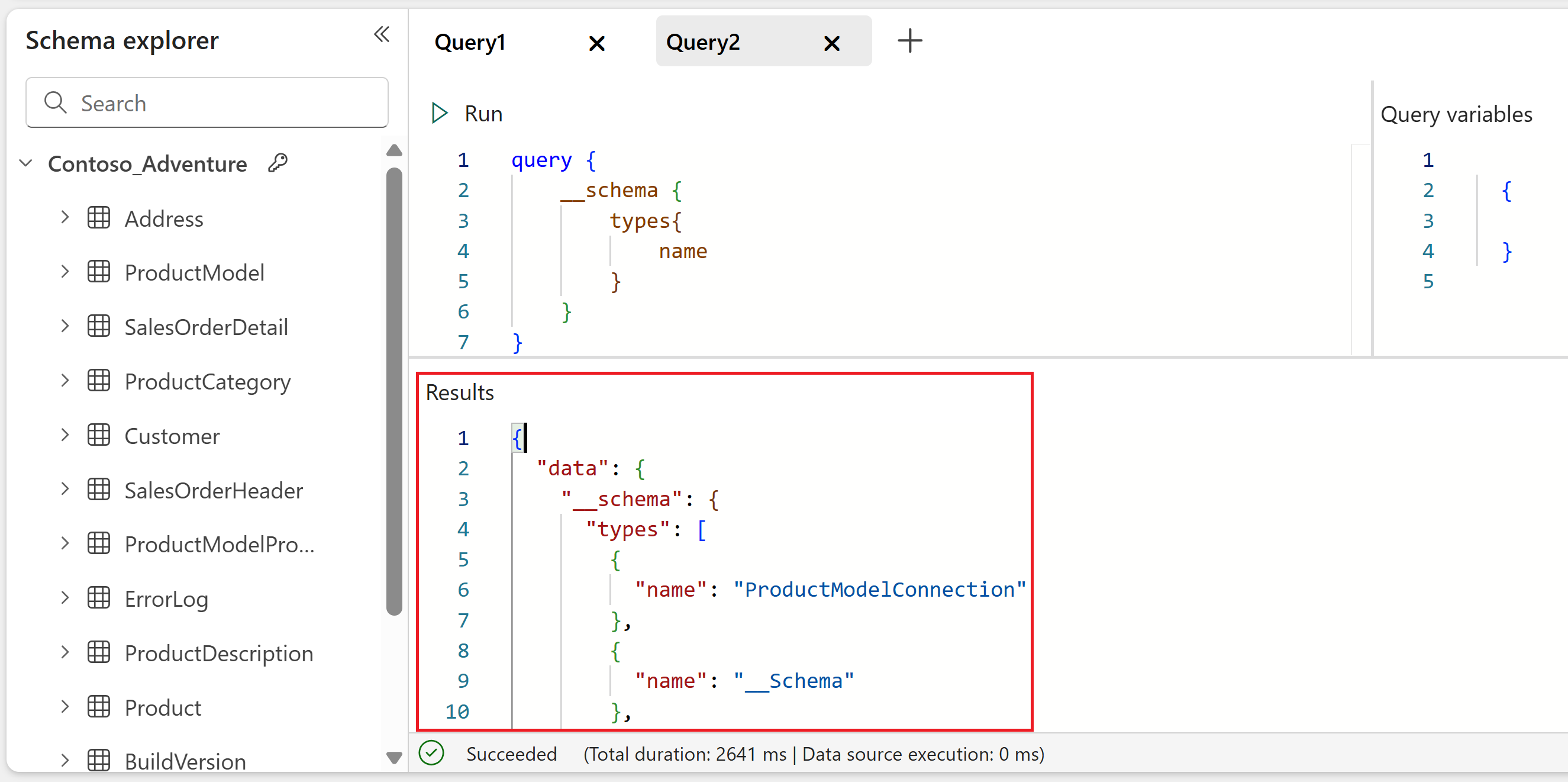
Task: Expand the SalesOrderDetail table node
Action: (65, 326)
